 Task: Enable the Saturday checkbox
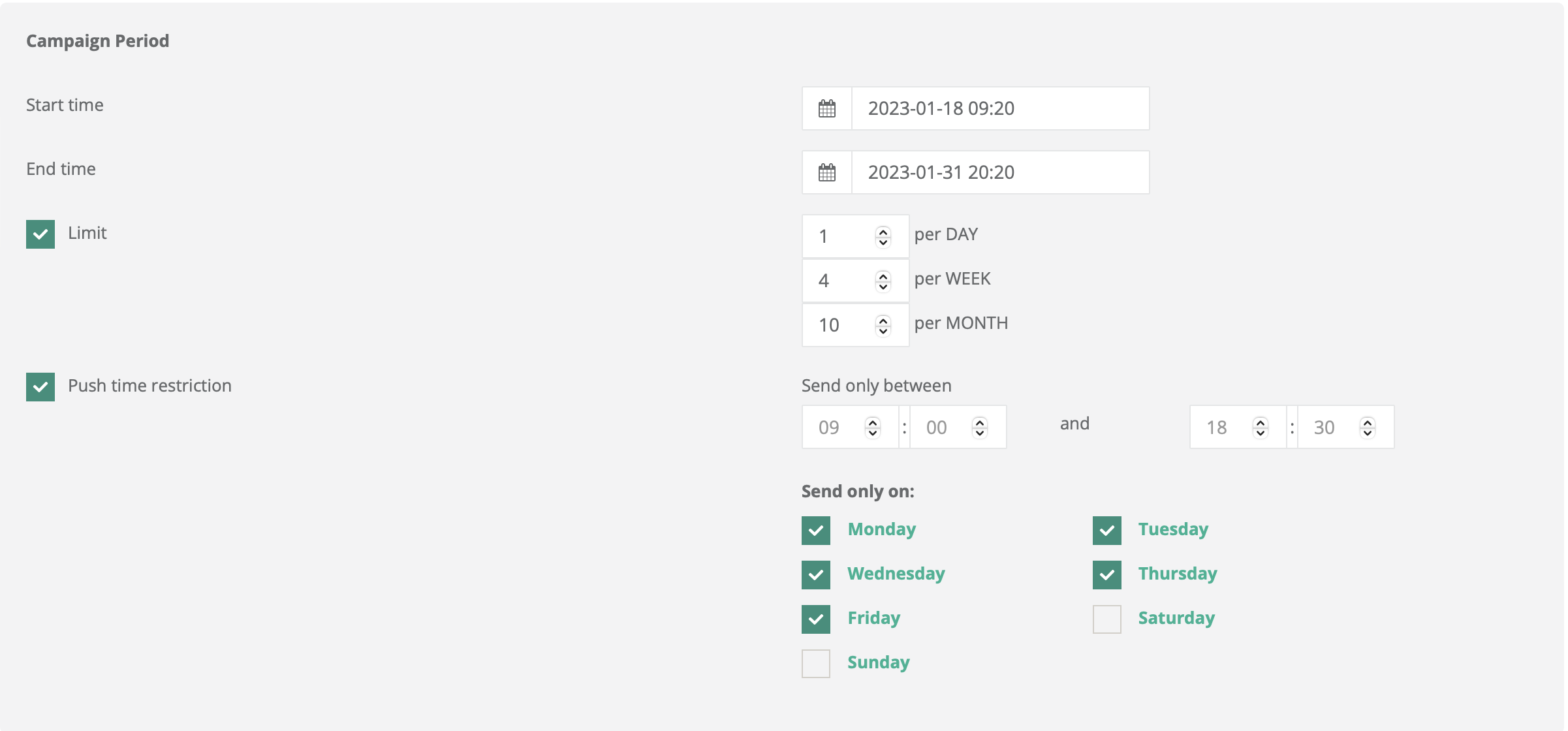pos(1106,619)
